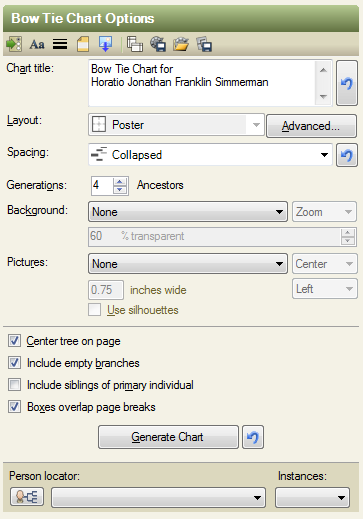Click the overlapping windows template icon
Image resolution: width=363 pixels, height=519 pixels.
[135, 44]
